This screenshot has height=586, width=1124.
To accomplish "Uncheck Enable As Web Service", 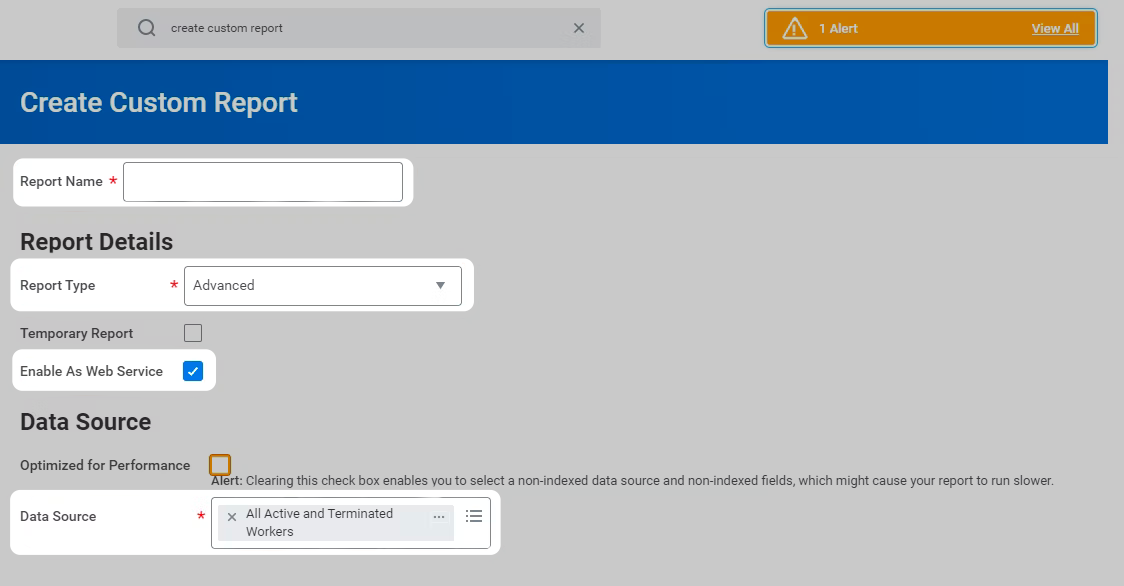I will coord(193,371).
